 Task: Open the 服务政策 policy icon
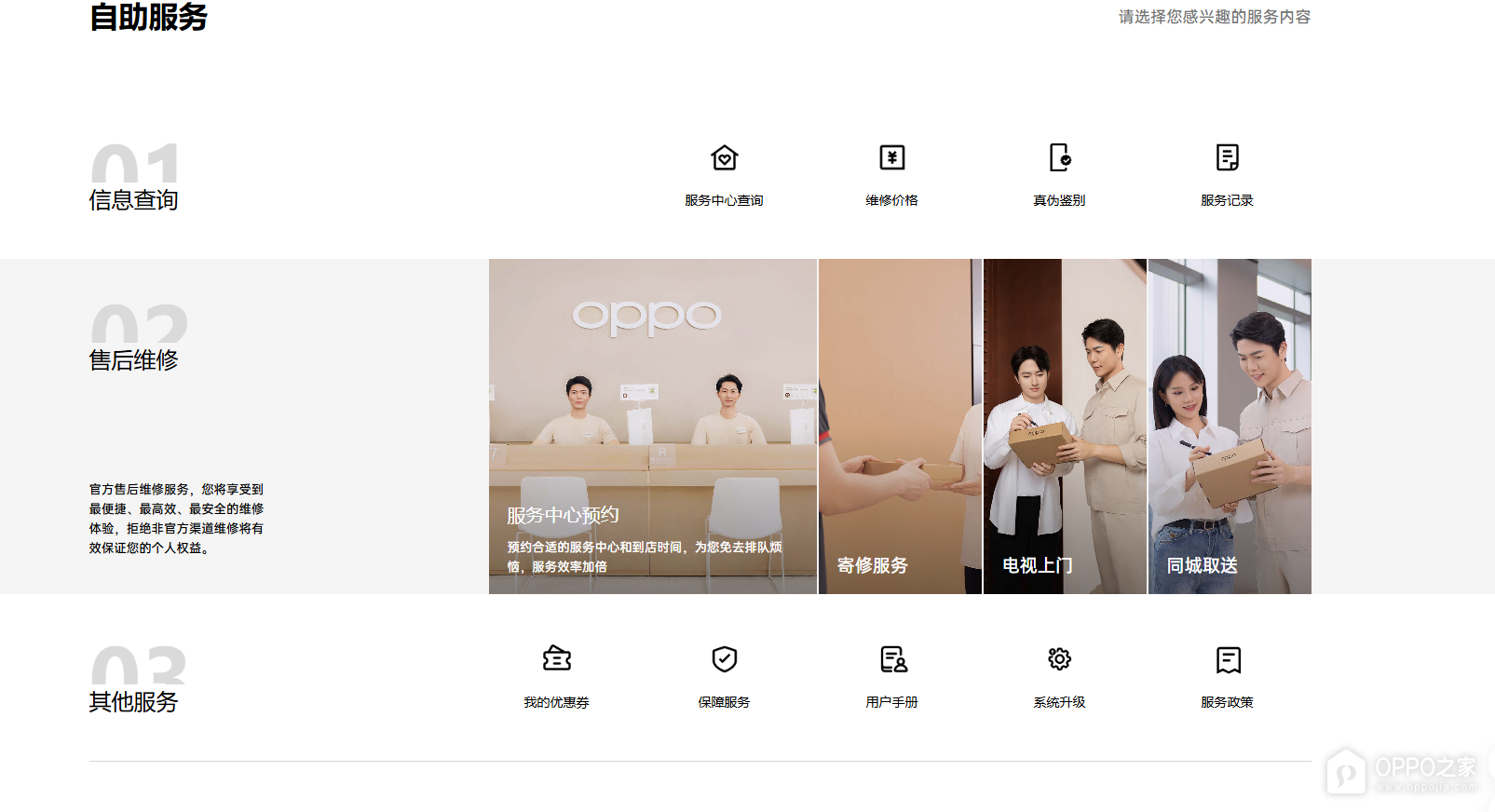[x=1229, y=659]
